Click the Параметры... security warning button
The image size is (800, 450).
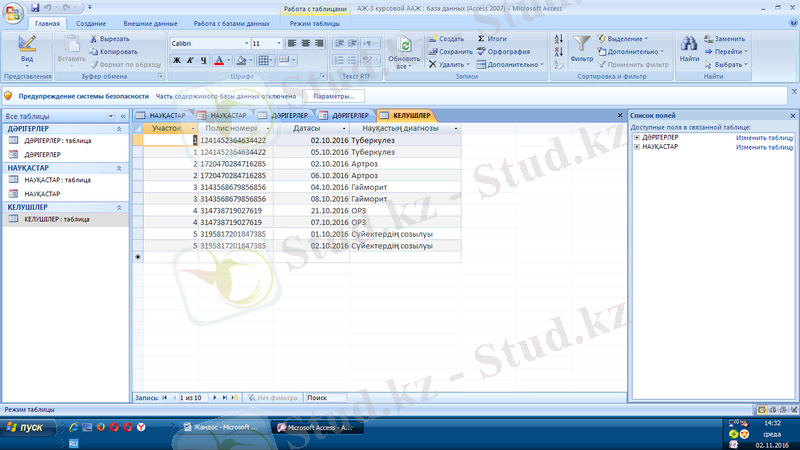point(334,96)
